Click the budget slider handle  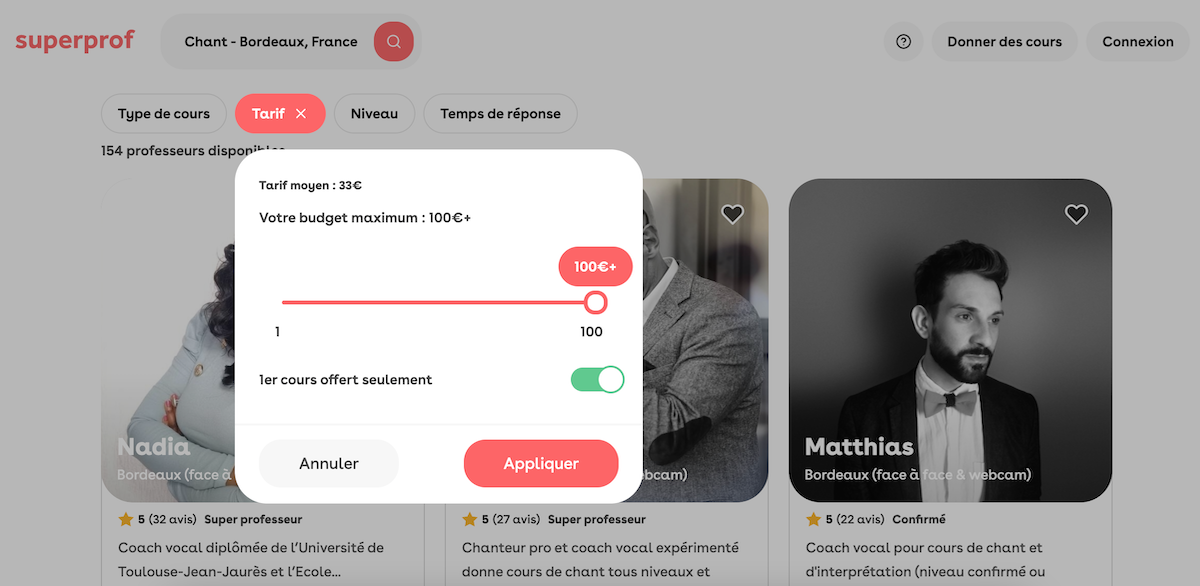(596, 302)
